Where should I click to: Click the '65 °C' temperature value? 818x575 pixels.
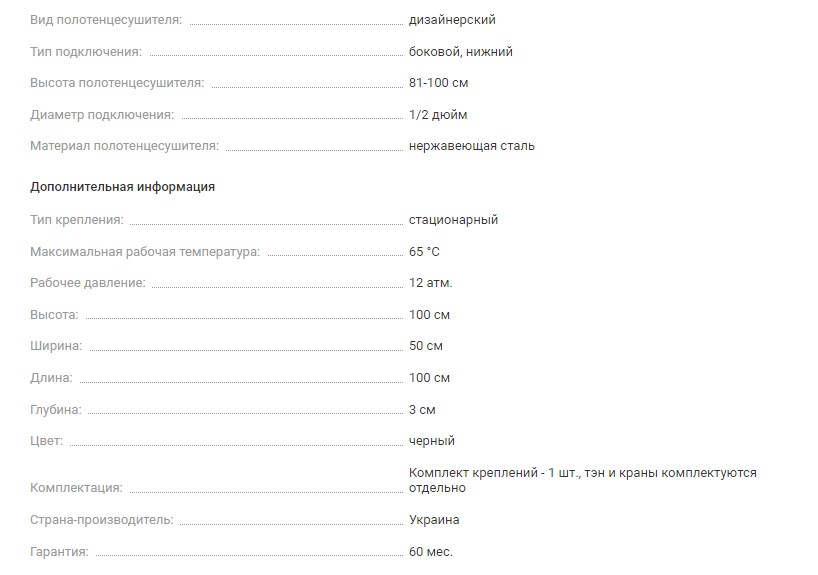(x=425, y=252)
